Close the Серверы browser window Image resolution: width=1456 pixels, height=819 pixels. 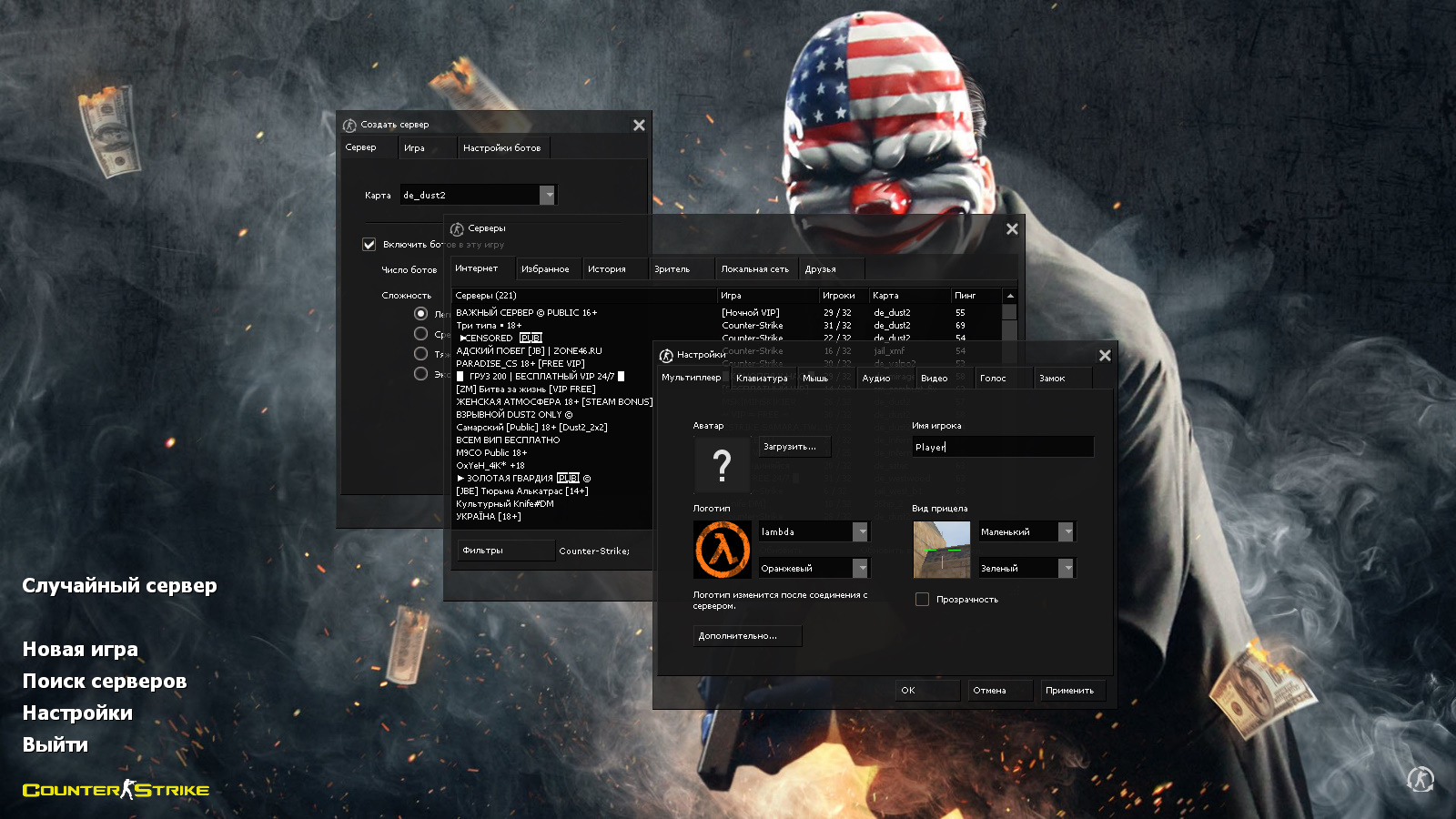click(x=1012, y=229)
